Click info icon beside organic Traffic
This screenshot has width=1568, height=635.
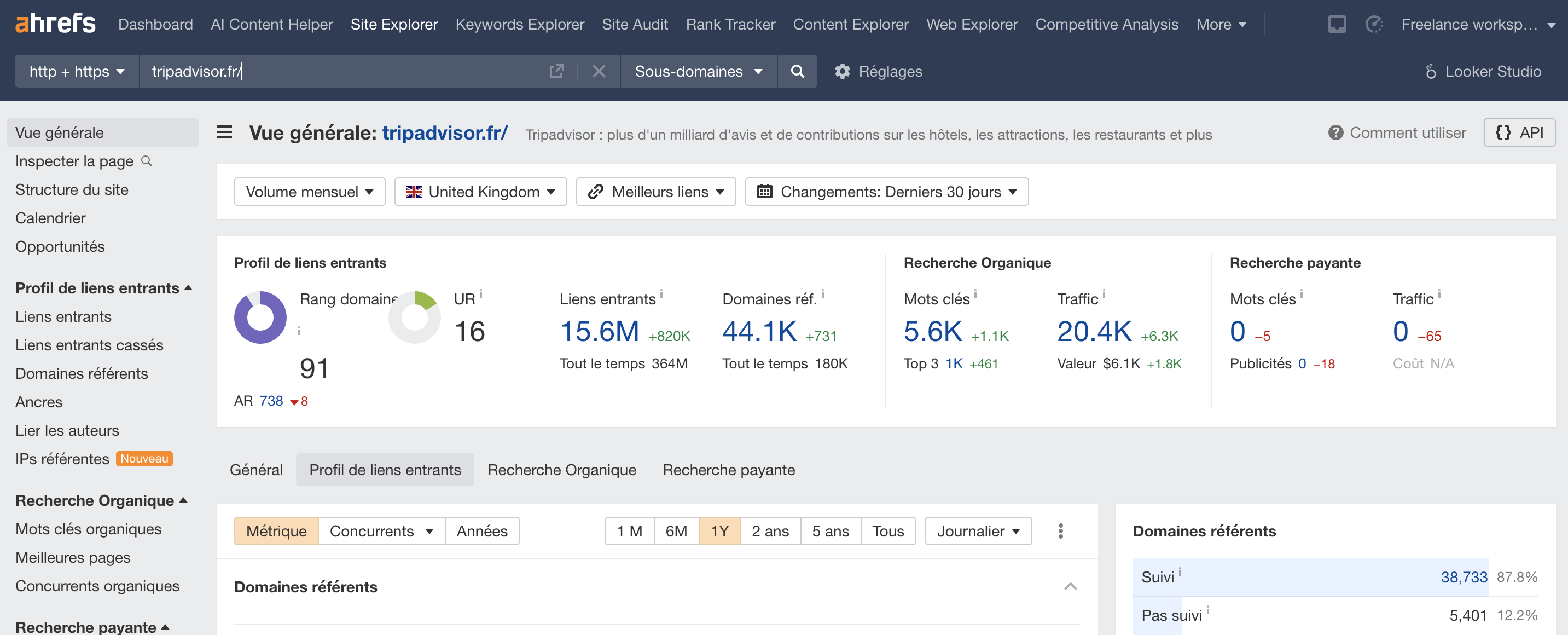[x=1104, y=294]
